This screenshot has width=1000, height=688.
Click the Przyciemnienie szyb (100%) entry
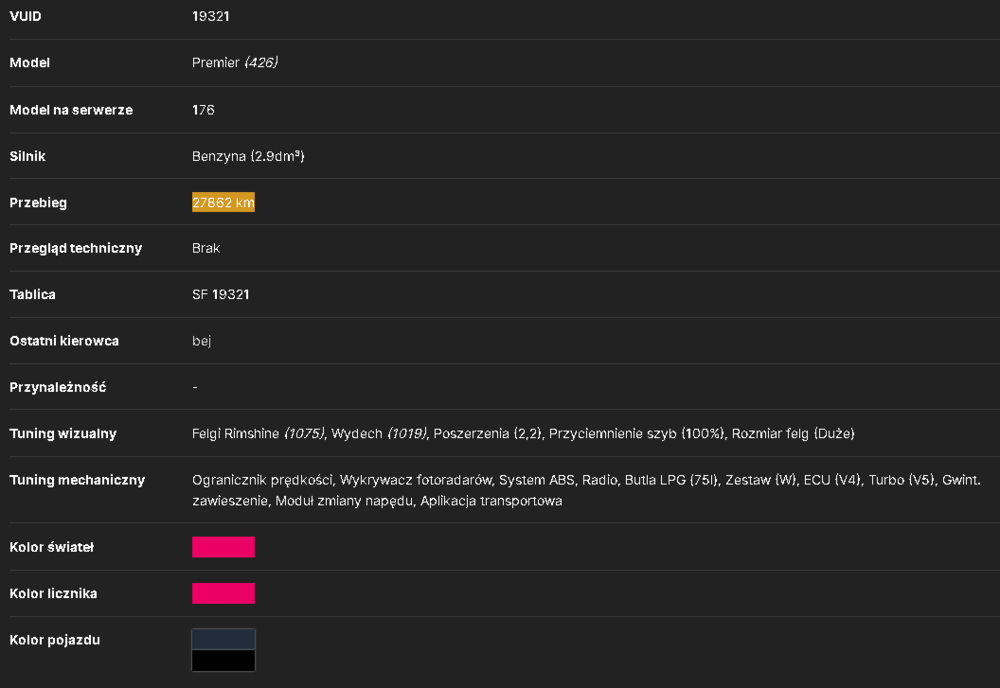[637, 434]
